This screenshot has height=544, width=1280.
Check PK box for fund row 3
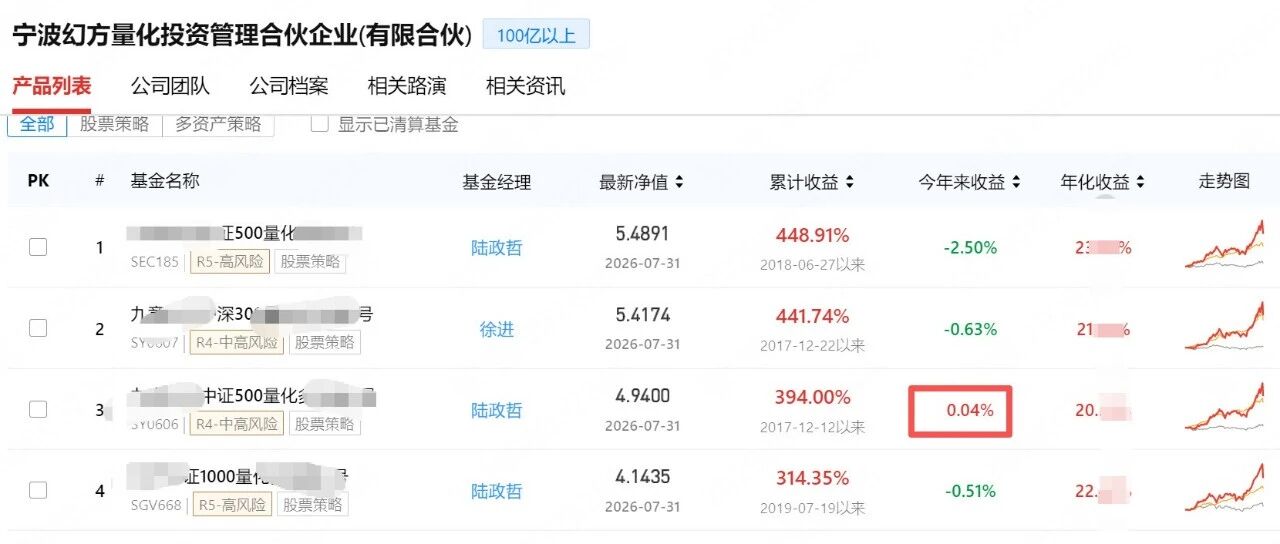click(x=38, y=409)
